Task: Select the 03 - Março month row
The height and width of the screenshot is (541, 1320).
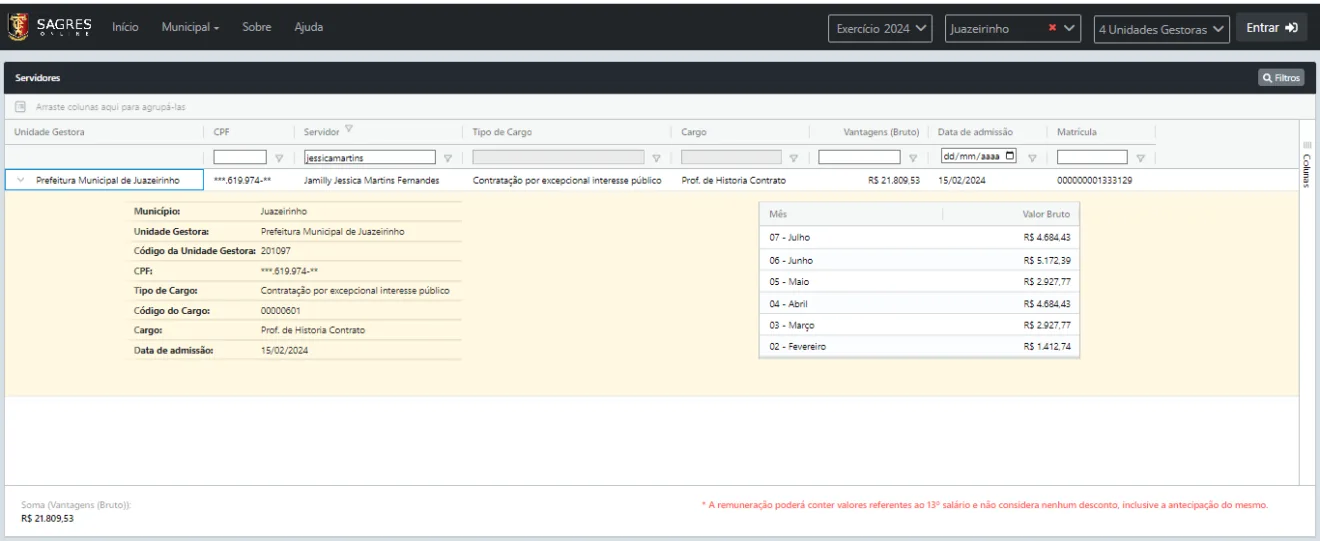Action: point(919,325)
